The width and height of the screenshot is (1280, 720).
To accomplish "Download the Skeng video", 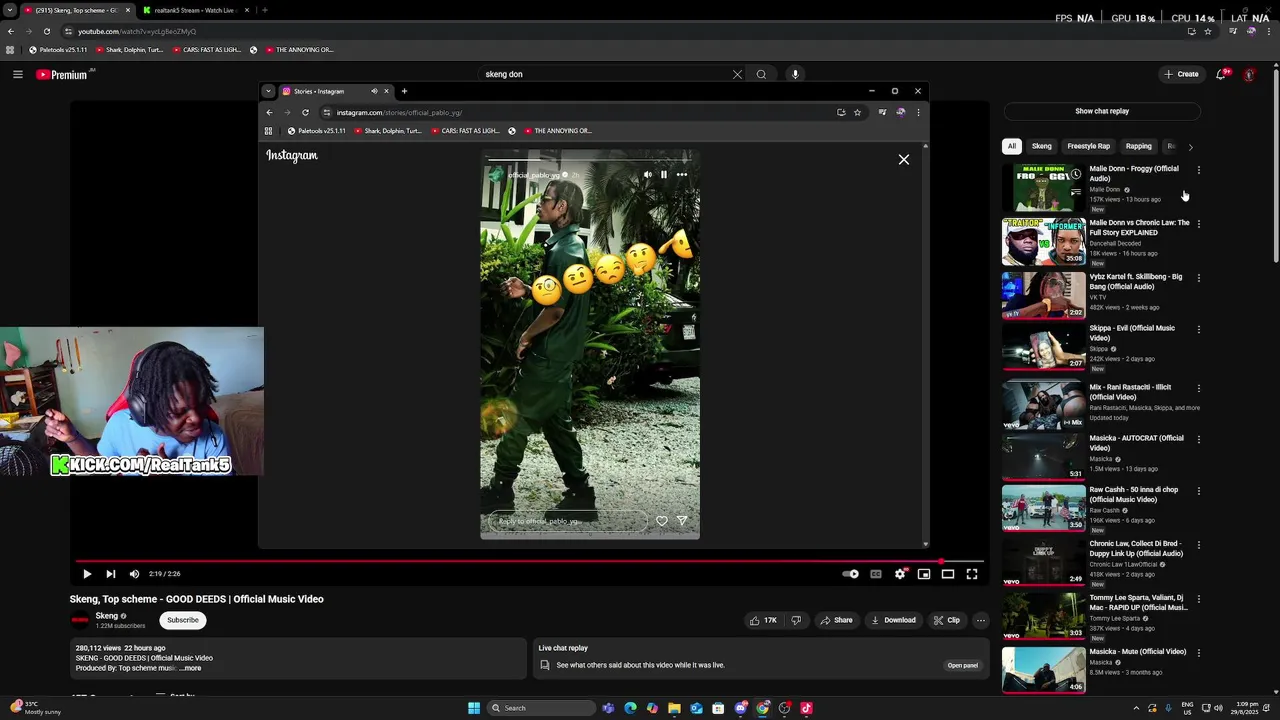I will pos(893,620).
